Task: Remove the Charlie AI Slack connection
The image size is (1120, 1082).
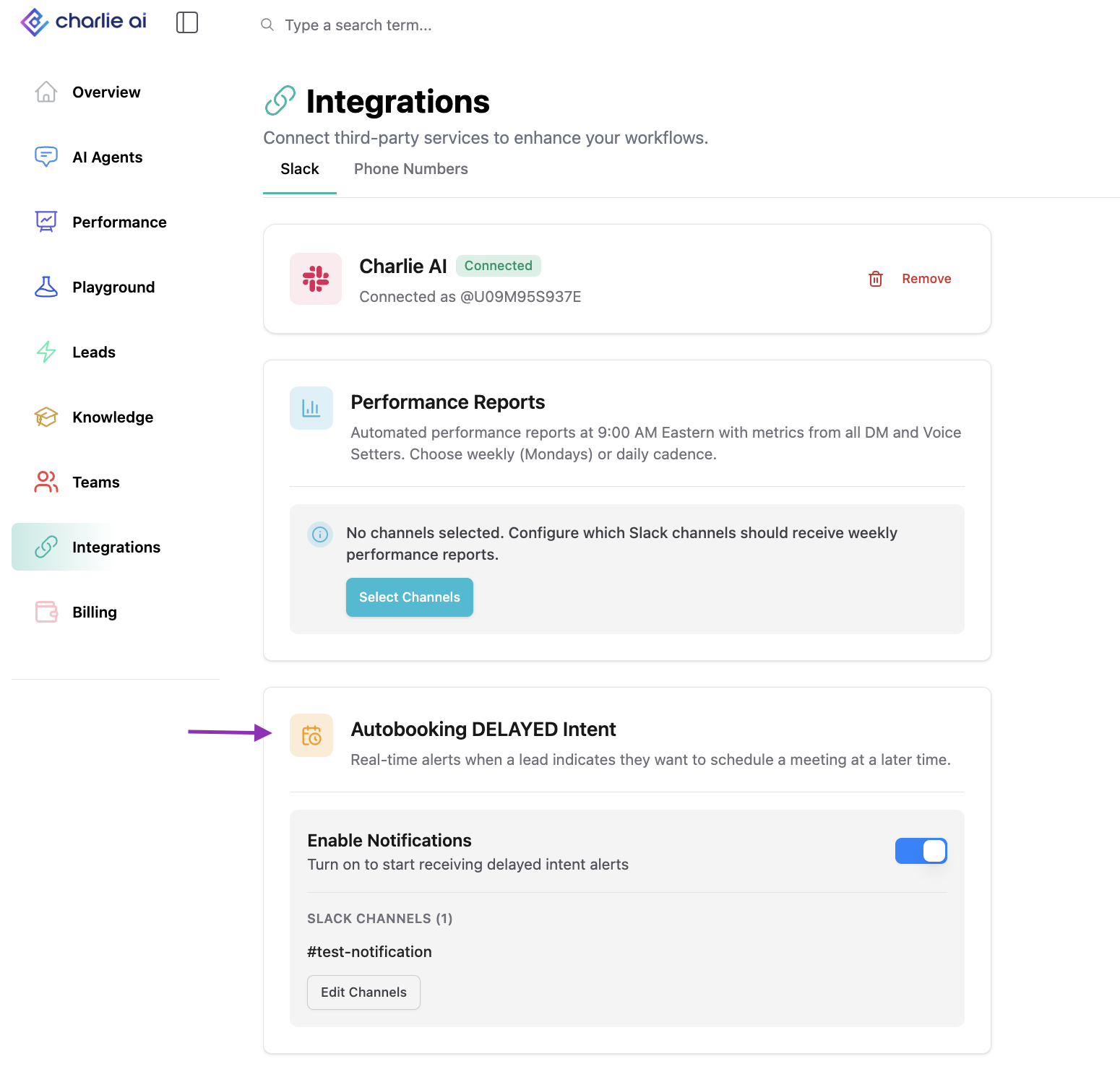Action: 910,279
